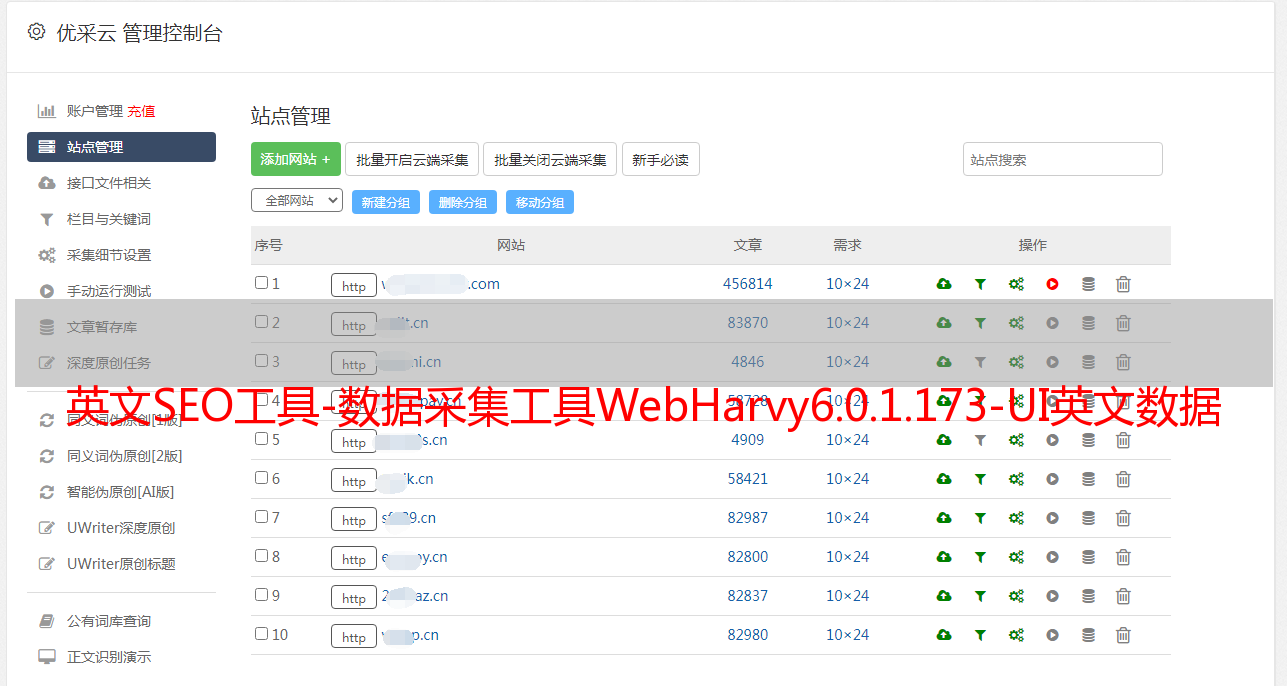Click trash icon in row 7

click(1123, 518)
